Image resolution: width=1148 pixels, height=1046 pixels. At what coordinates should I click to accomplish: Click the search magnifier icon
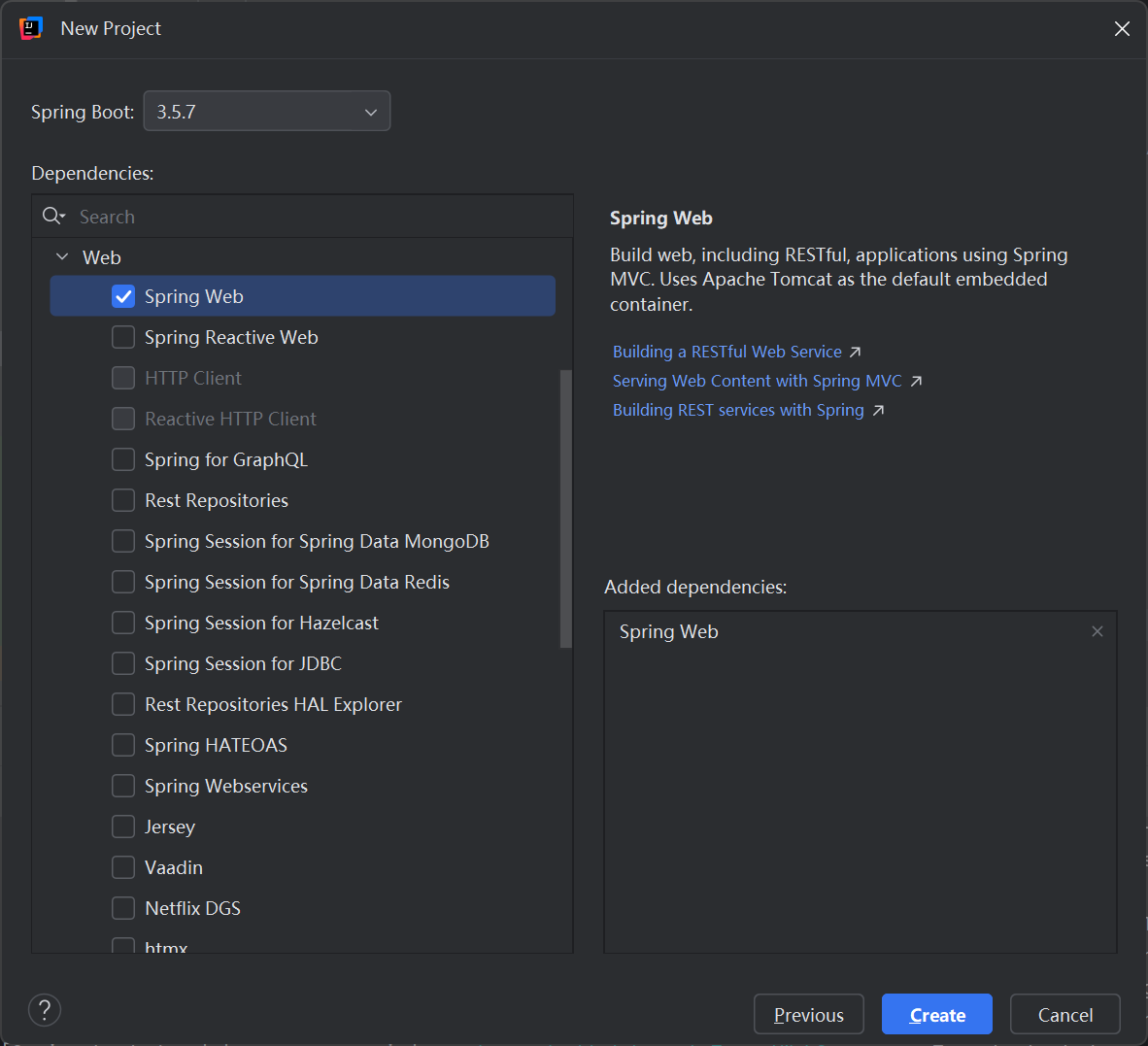click(53, 216)
